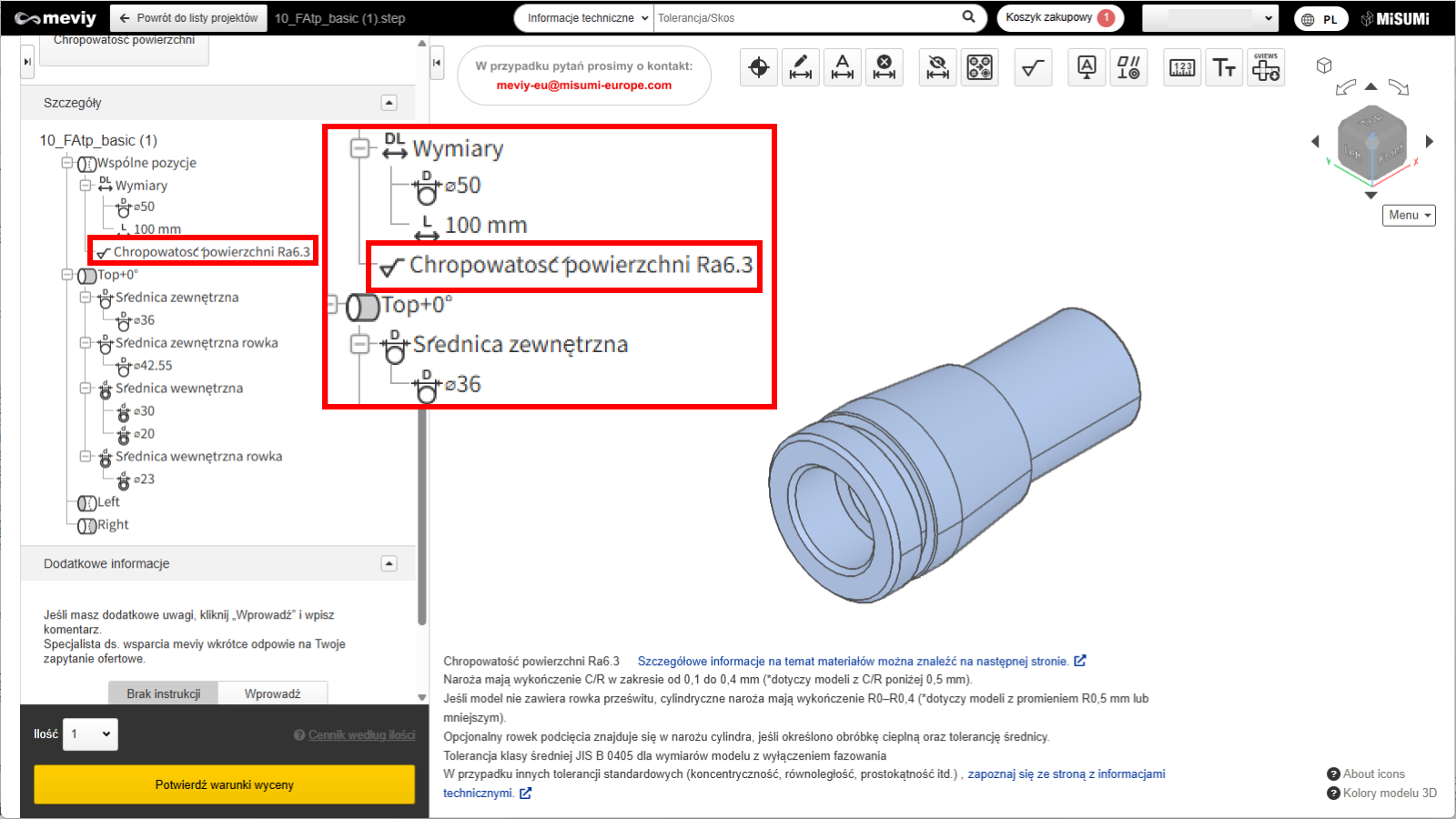Screen dimensions: 1456x819
Task: Collapse the 'Szczegóły' section
Action: click(x=389, y=103)
